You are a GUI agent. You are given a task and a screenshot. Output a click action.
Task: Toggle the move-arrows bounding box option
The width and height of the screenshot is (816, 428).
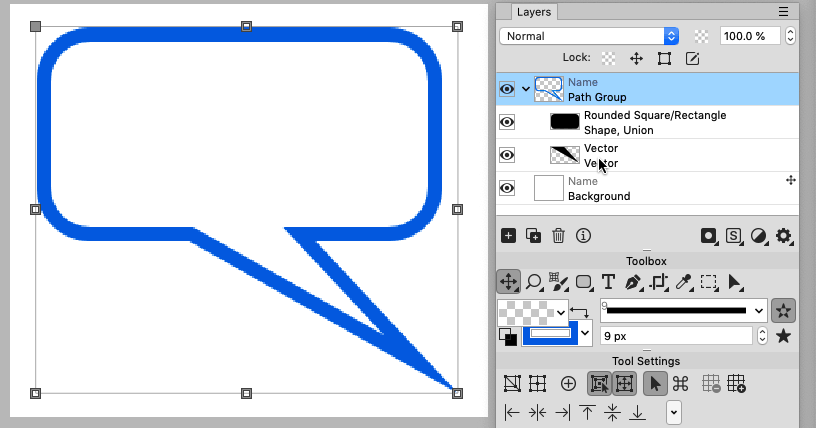[624, 384]
